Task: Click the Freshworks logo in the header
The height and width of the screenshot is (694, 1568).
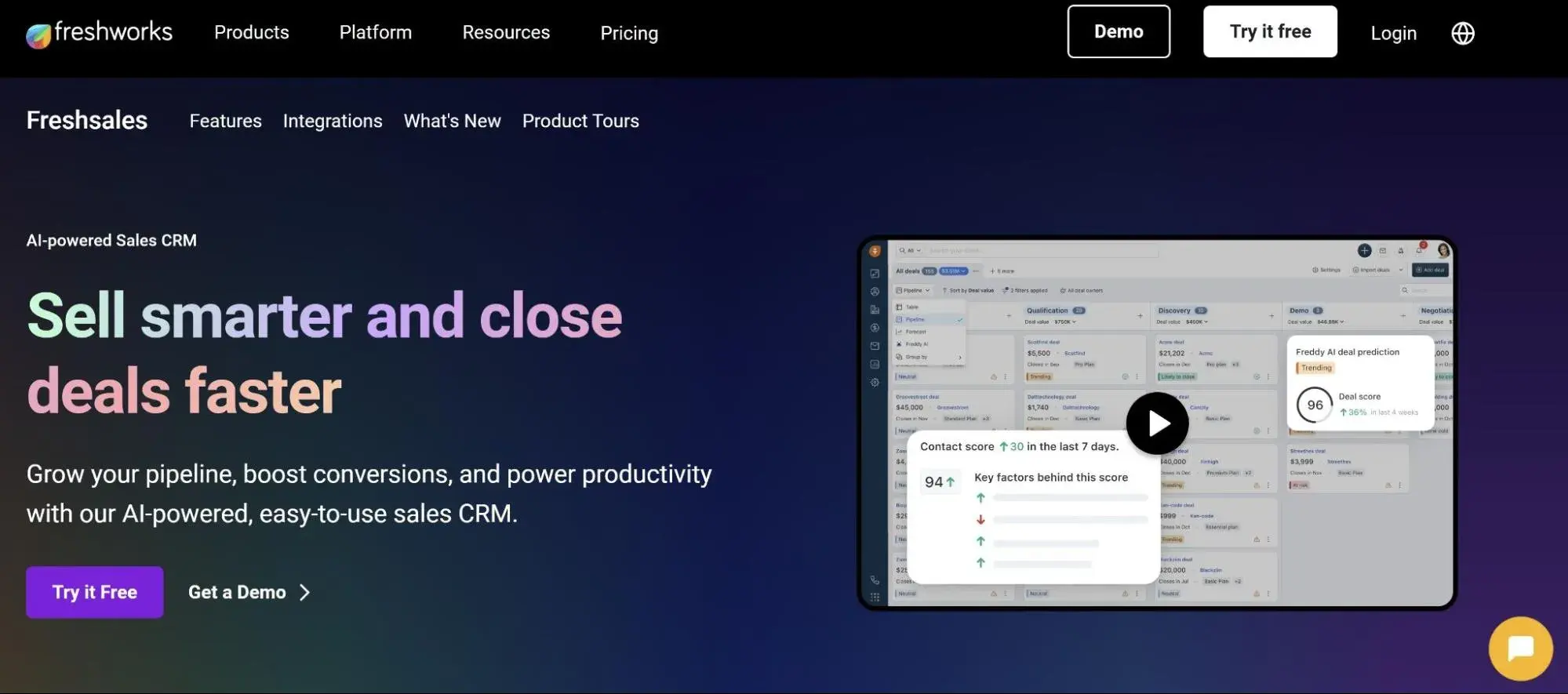Action: [x=99, y=33]
